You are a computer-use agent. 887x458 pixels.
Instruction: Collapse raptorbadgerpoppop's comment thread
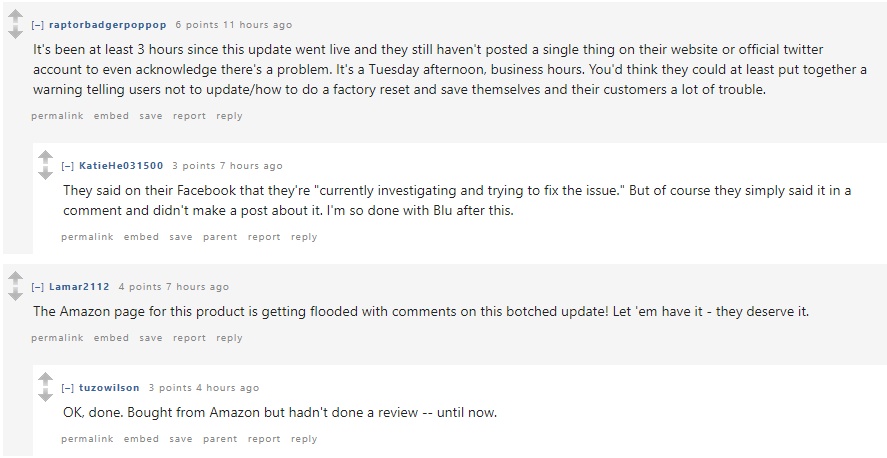(37, 25)
